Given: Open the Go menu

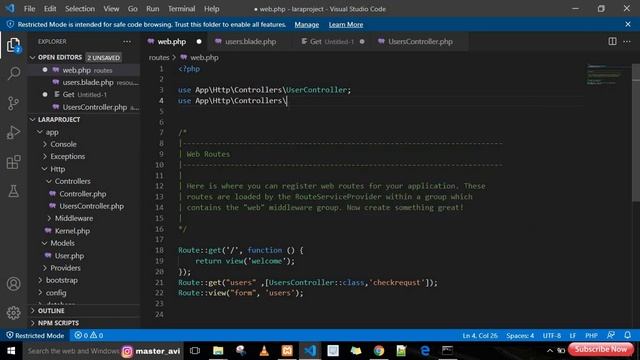Looking at the screenshot, I should point(133,9).
